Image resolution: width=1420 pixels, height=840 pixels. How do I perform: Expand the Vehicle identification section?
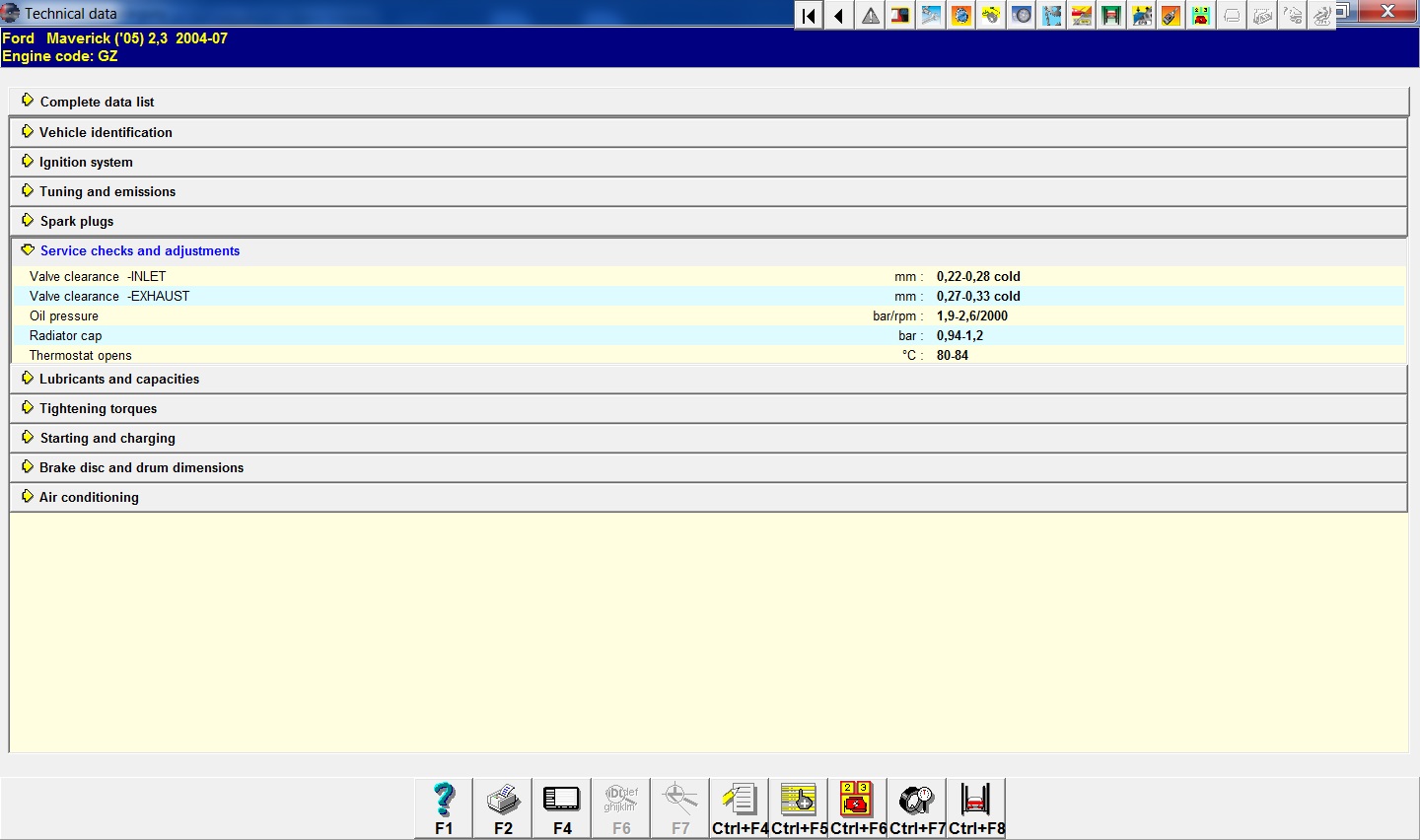coord(106,132)
